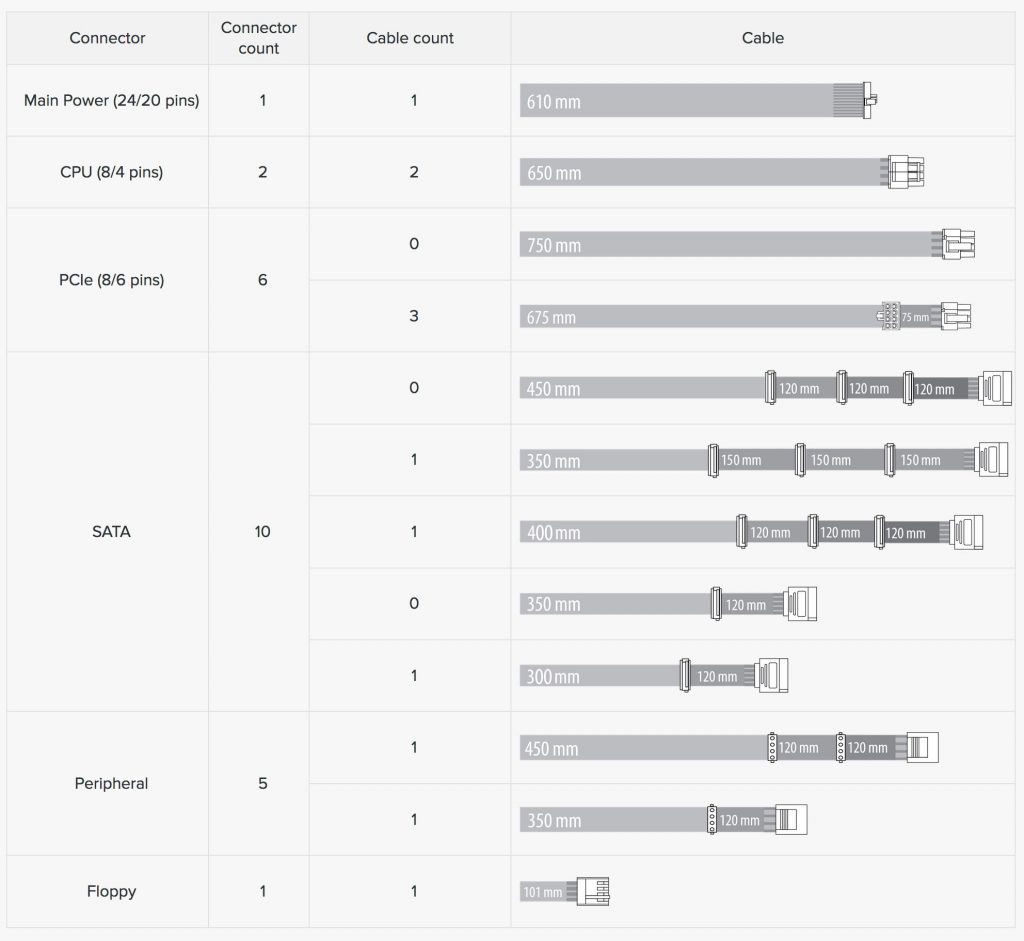
Task: Select the "Main Power (24/20 pins)" row label
Action: click(111, 101)
